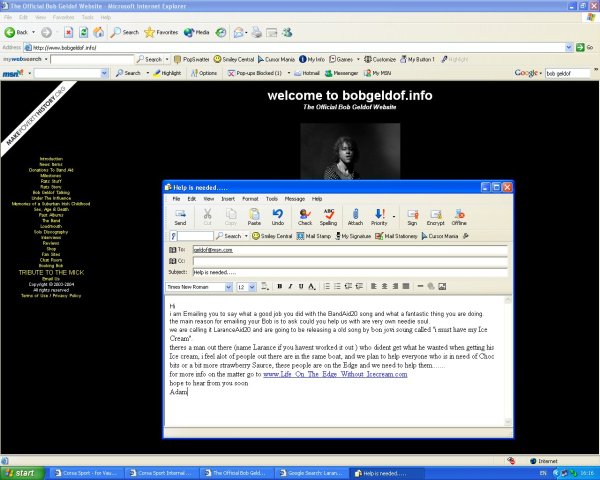Image resolution: width=600 pixels, height=480 pixels.
Task: Toggle bold formatting in the message
Action: pos(279,287)
